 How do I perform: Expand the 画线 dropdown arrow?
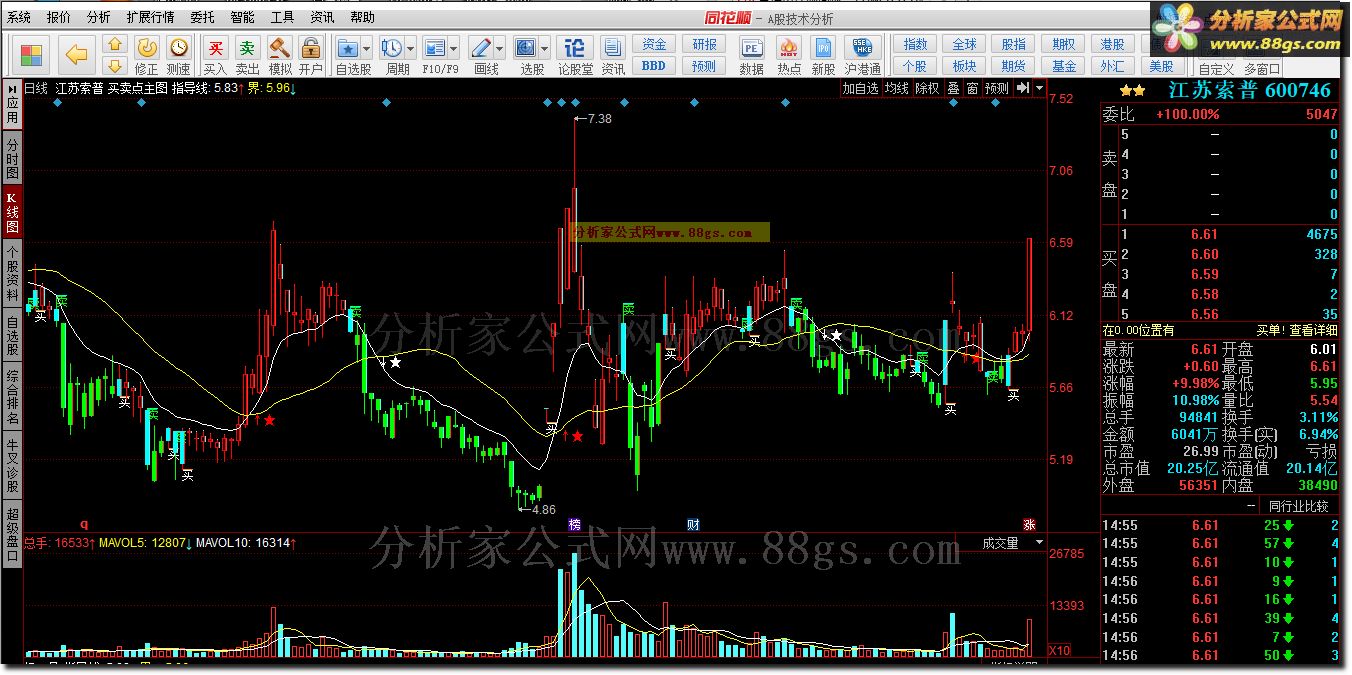click(500, 48)
